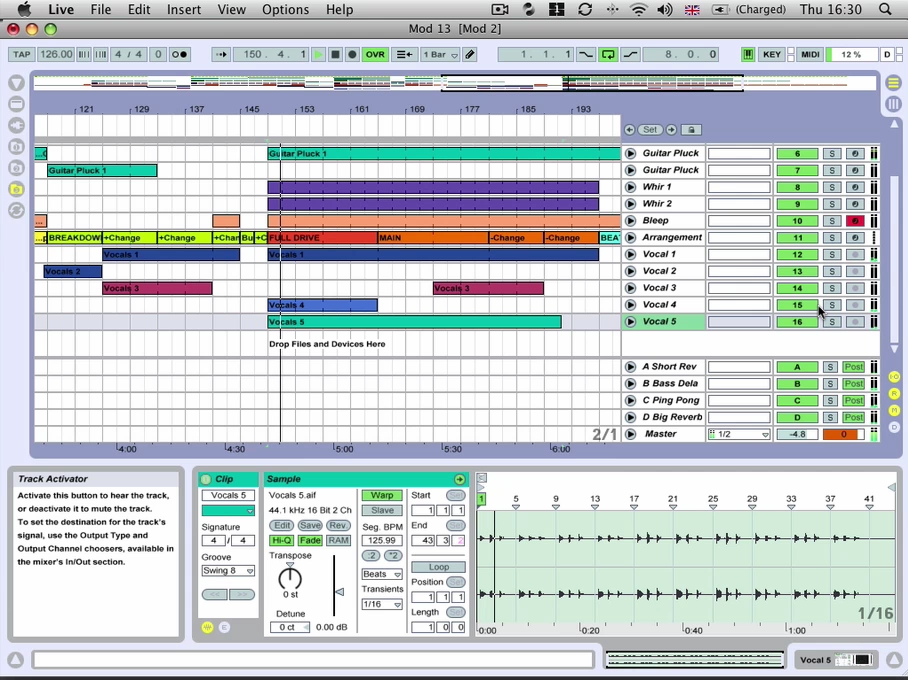Solo the Vocal 3 track
Image resolution: width=908 pixels, height=680 pixels.
click(832, 288)
